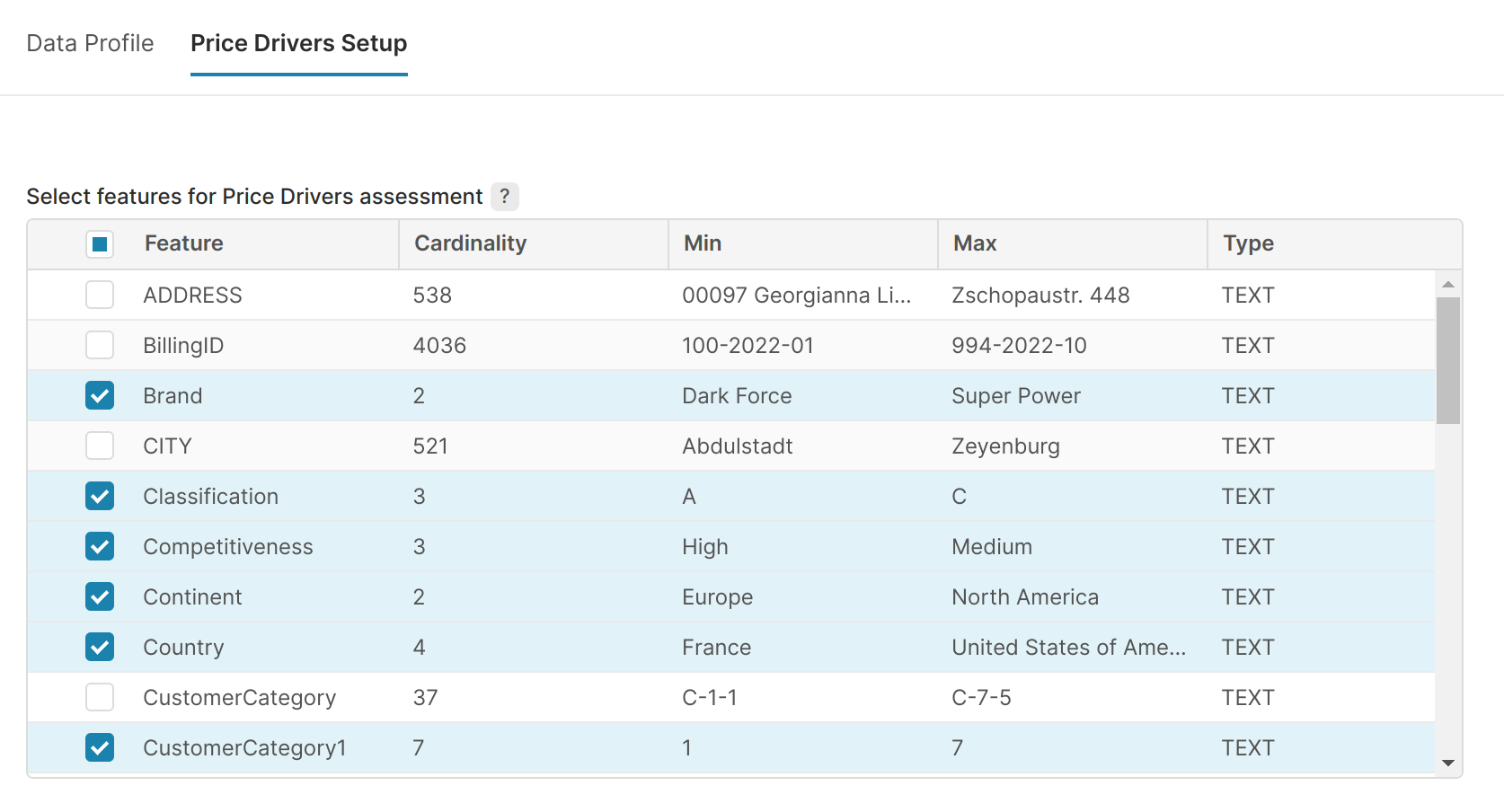The height and width of the screenshot is (812, 1504).
Task: Select the Price Drivers Setup tab
Action: point(298,43)
